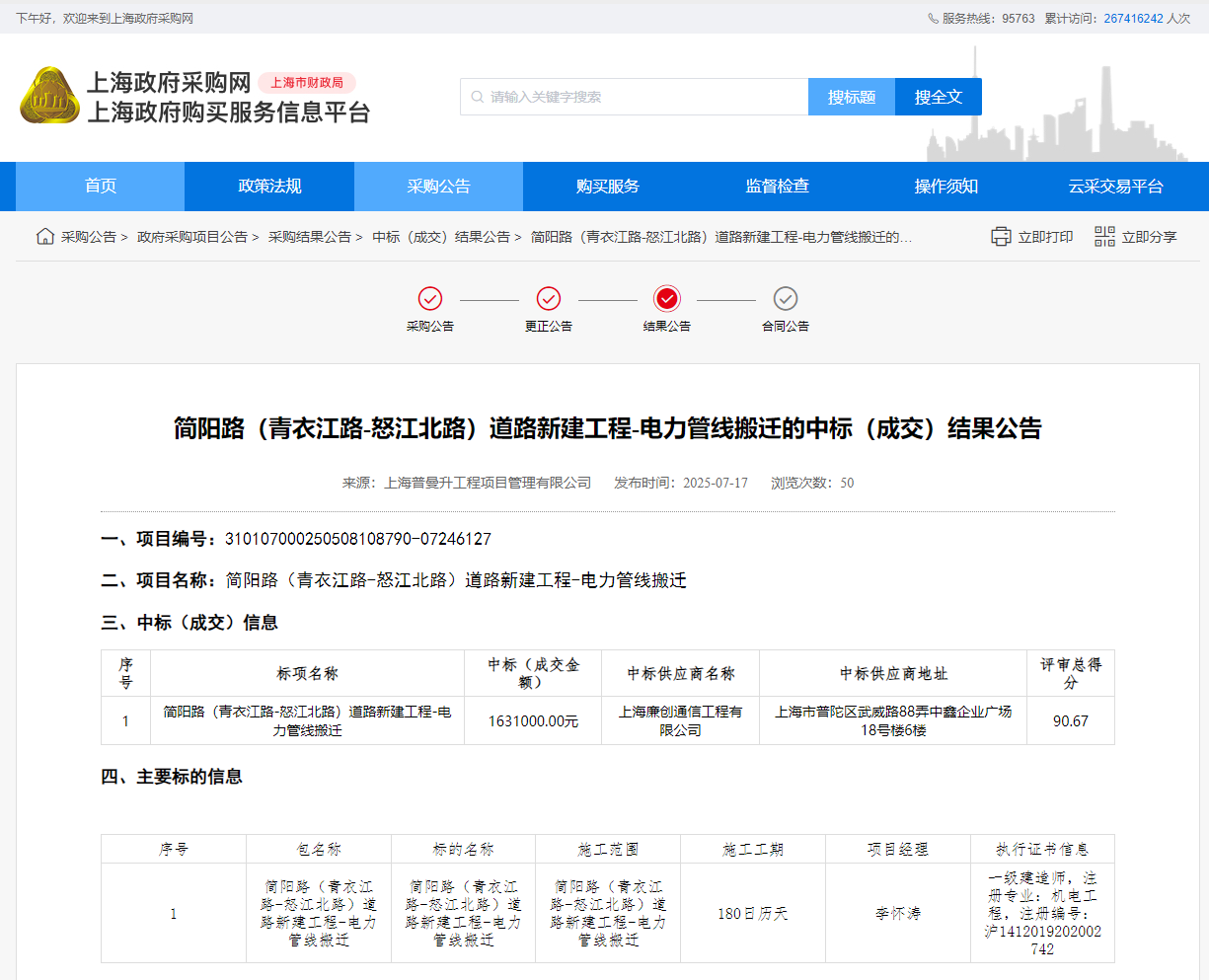Click the 上海市财政局 badge
Image resolution: width=1209 pixels, height=980 pixels.
(307, 83)
